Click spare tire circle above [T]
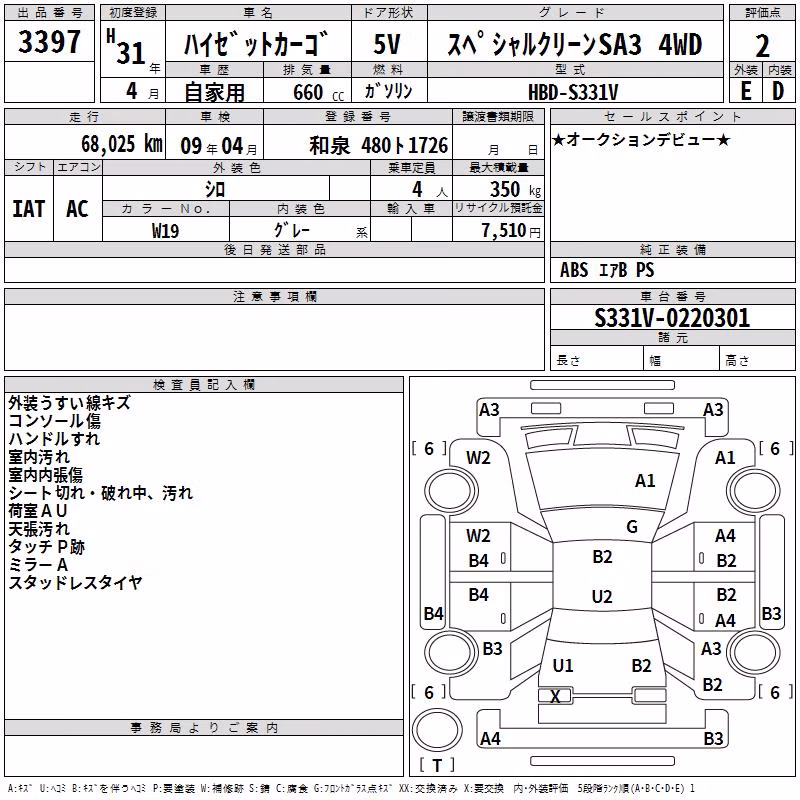 click(x=437, y=730)
